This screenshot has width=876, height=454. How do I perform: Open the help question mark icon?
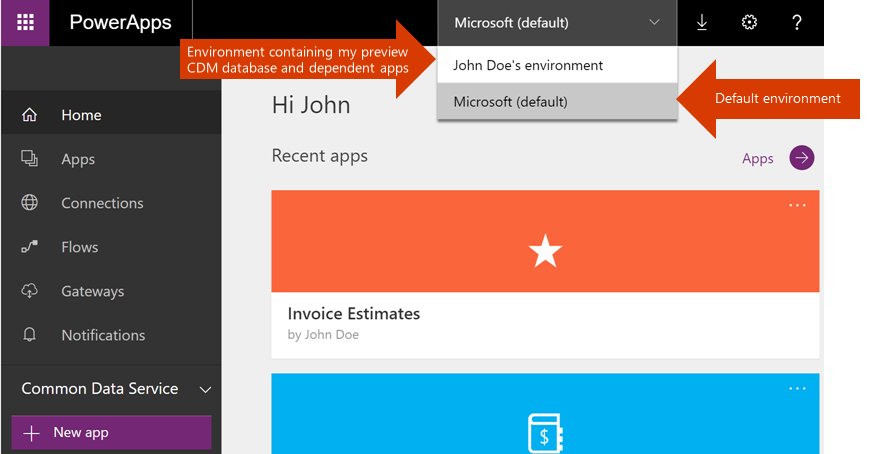[x=797, y=22]
